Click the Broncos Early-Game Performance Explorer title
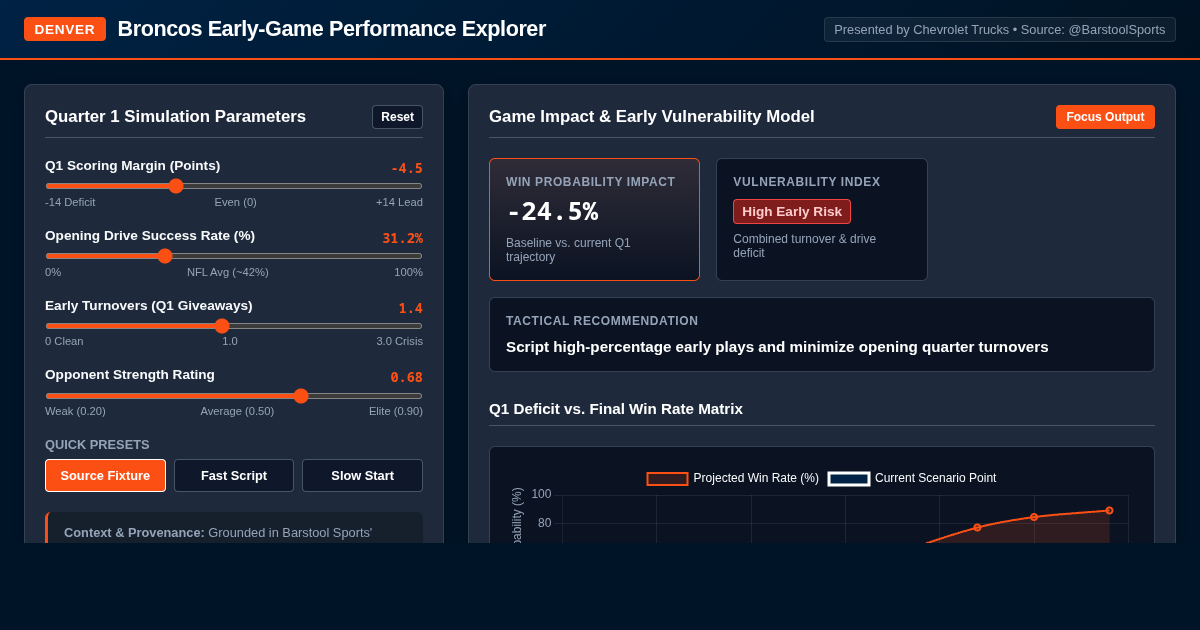This screenshot has height=630, width=1200. [x=332, y=29]
